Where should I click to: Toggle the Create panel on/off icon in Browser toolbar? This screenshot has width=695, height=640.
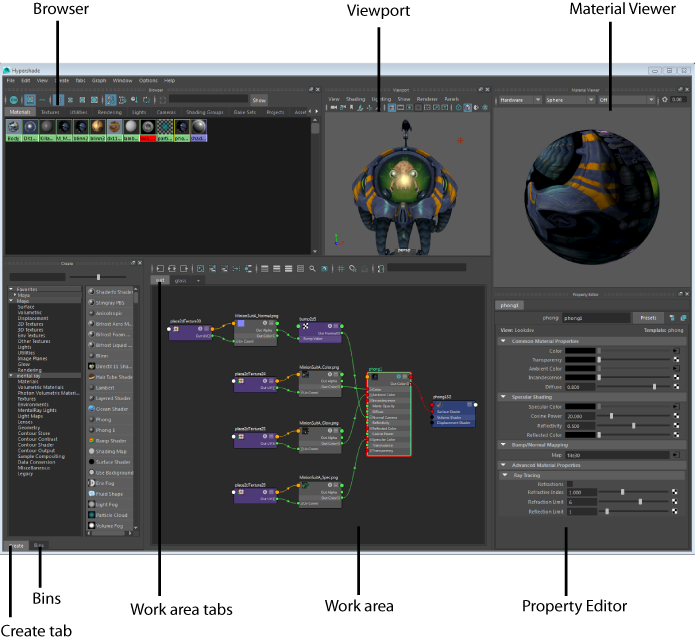[14, 100]
